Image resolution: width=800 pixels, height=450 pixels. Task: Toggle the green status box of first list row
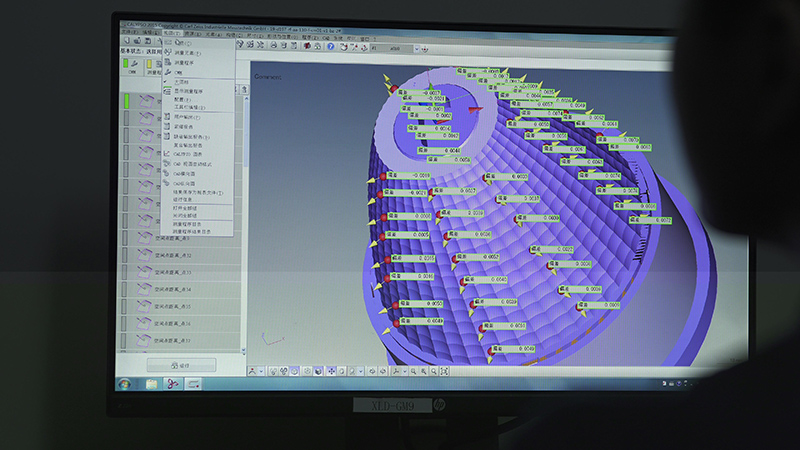click(126, 101)
